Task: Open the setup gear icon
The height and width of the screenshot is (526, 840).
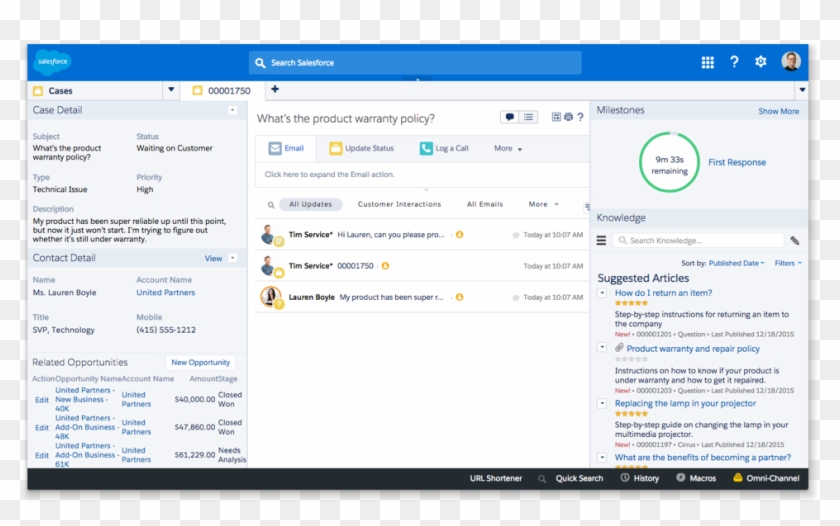Action: (760, 62)
